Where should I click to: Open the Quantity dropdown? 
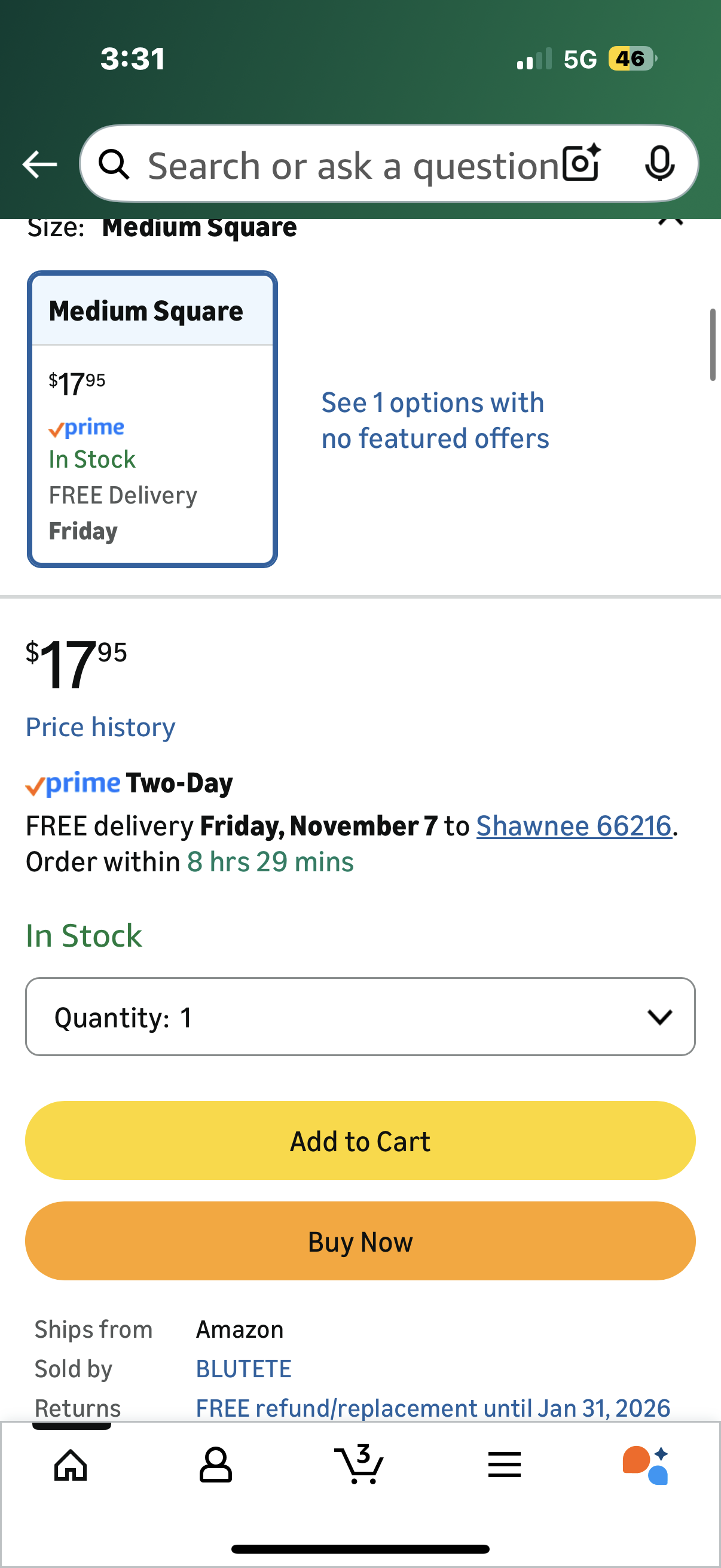360,1017
